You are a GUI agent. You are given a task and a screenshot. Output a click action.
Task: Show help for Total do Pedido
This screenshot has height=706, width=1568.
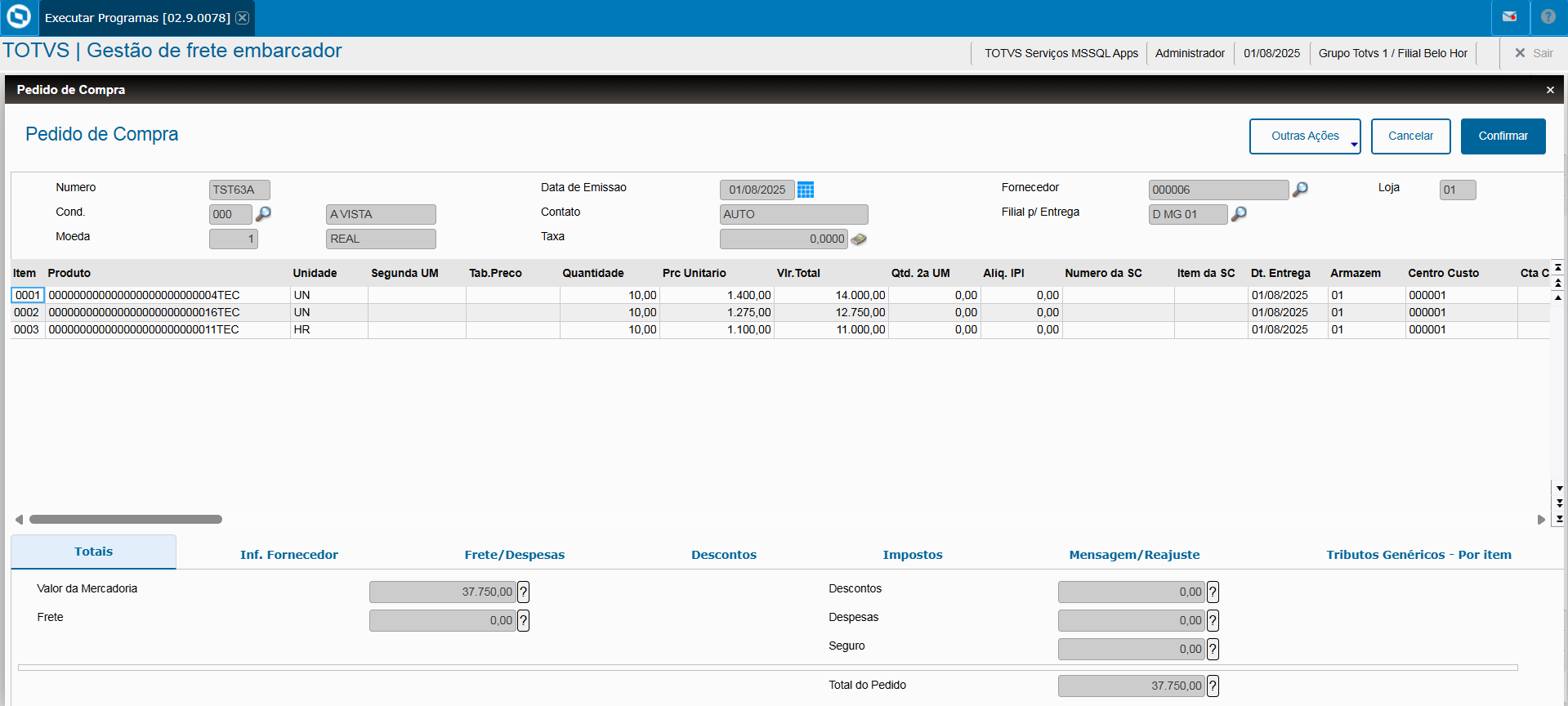point(1213,686)
